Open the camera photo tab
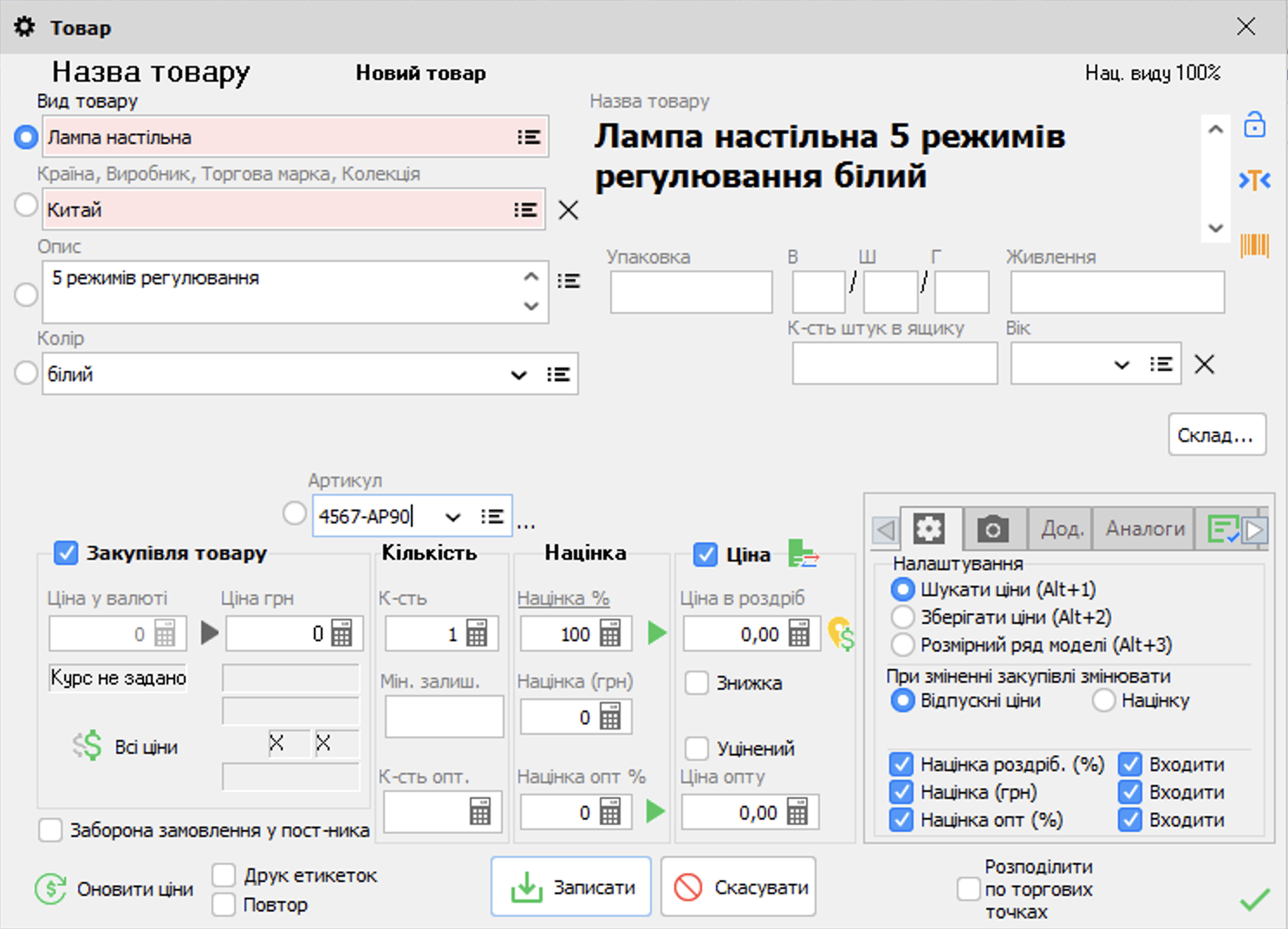This screenshot has width=1288, height=929. [x=992, y=529]
